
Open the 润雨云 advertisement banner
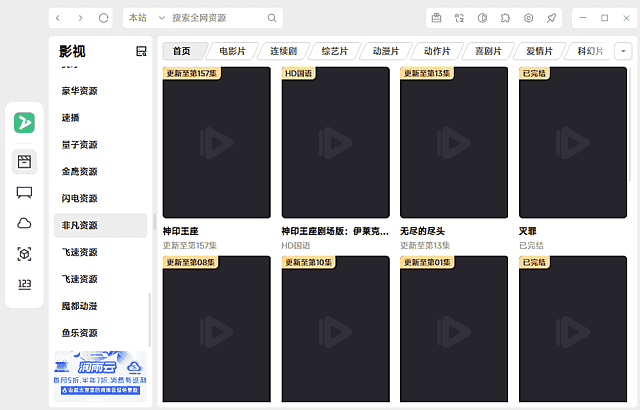(100, 376)
